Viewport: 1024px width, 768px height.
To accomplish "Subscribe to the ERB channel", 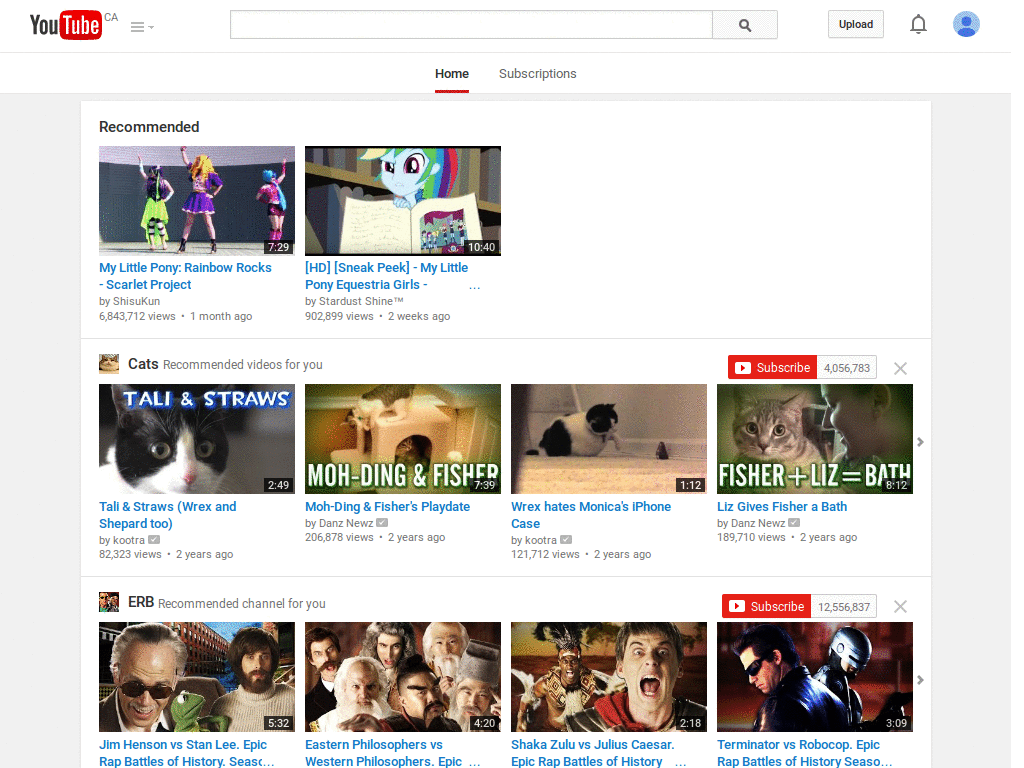I will pos(767,606).
